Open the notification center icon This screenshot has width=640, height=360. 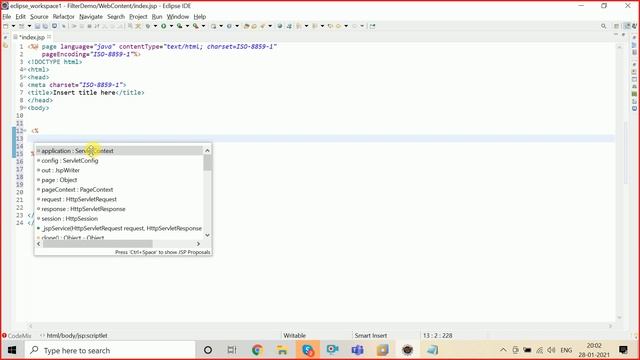[x=623, y=350]
